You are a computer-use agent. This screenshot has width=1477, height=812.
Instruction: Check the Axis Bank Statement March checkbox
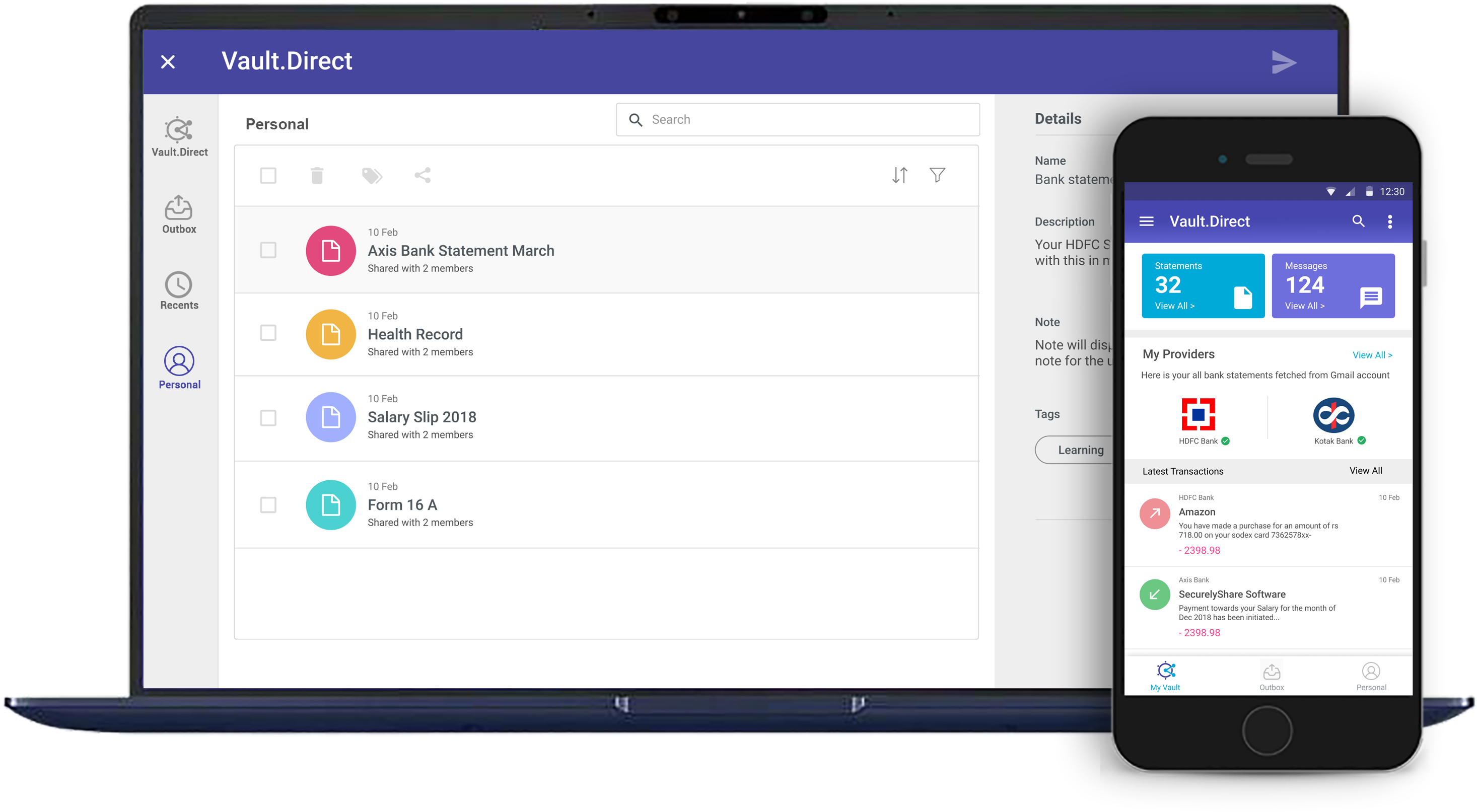click(x=268, y=250)
